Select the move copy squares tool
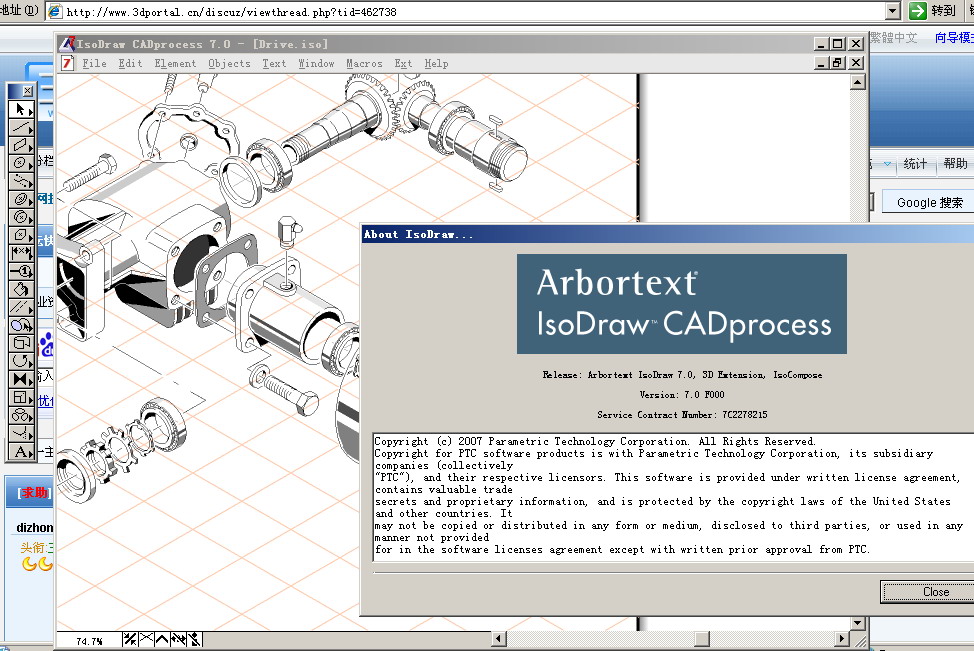 click(20, 344)
